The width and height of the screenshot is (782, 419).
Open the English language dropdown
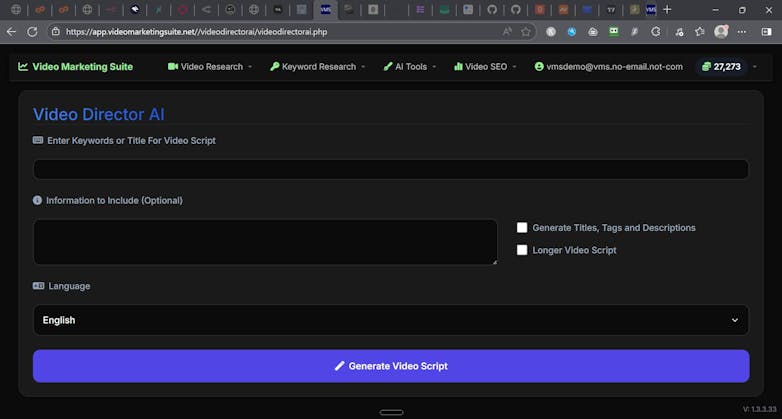[391, 320]
